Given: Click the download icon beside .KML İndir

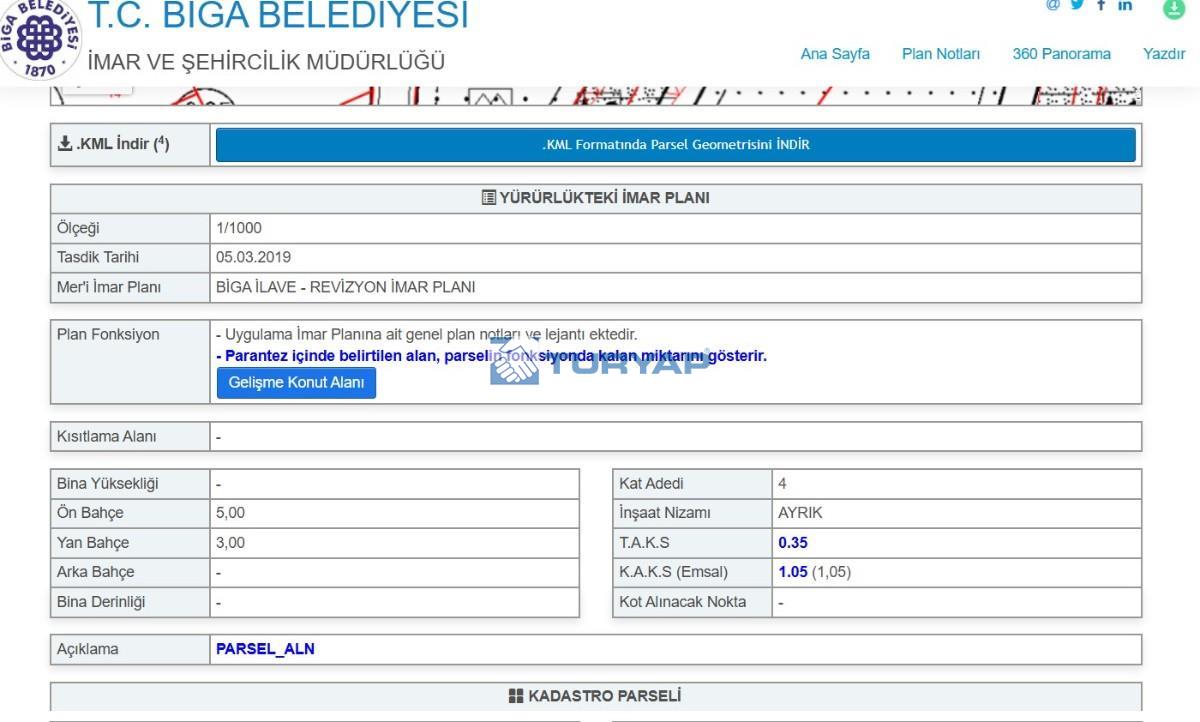Looking at the screenshot, I should (65, 144).
